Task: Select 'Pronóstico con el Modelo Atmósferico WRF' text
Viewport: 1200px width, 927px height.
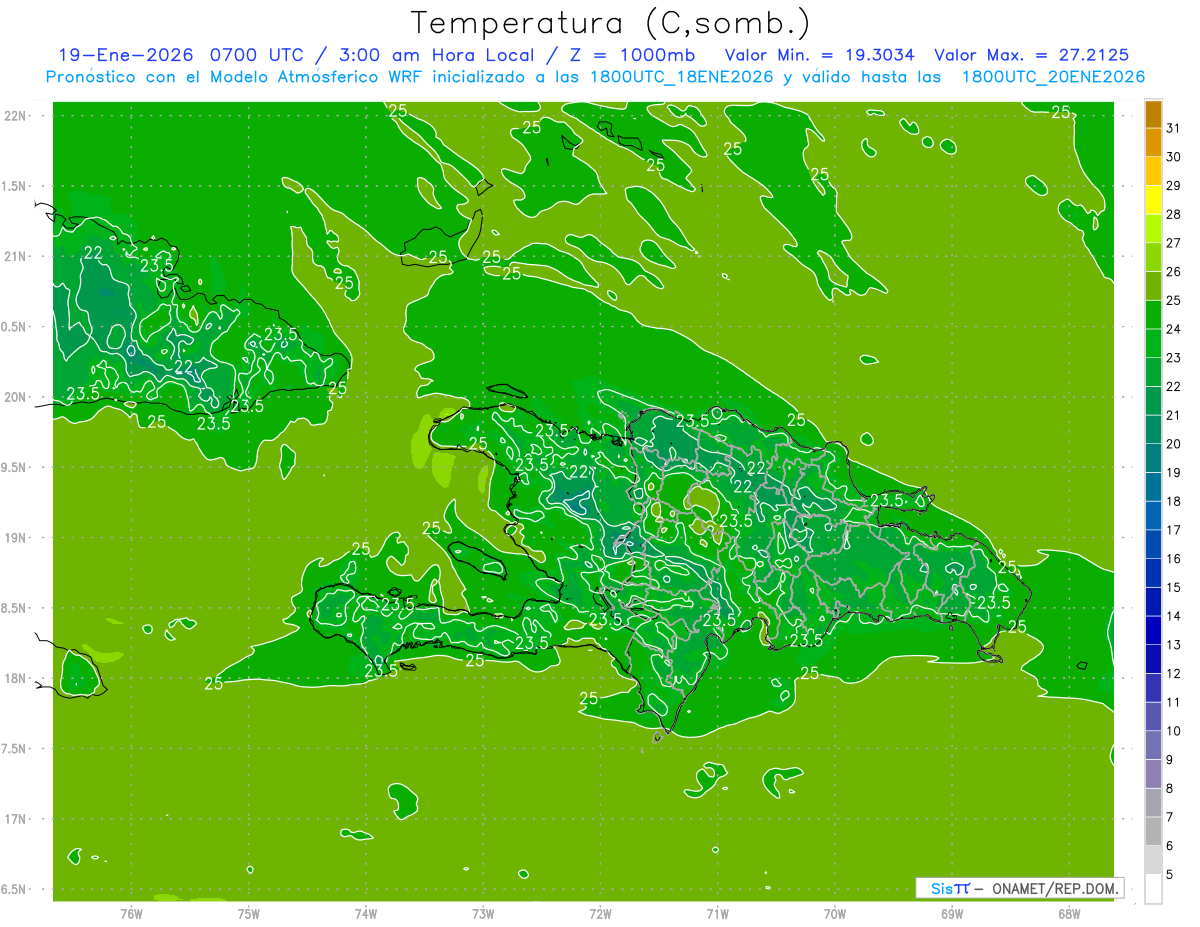Action: coord(235,77)
